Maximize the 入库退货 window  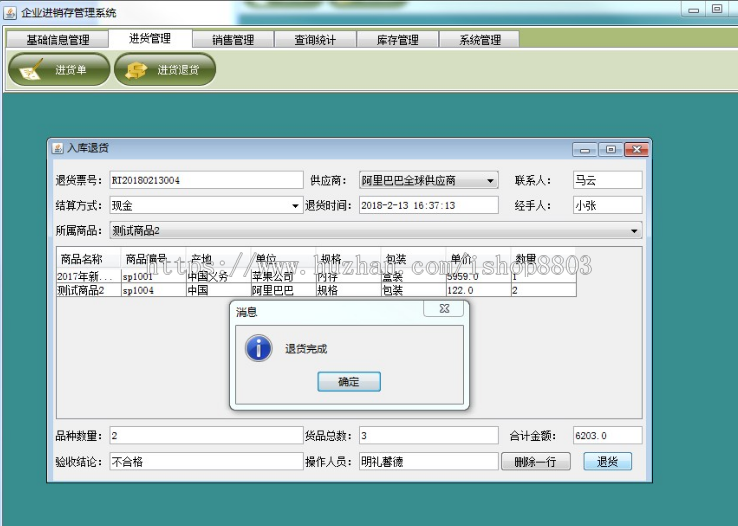pos(610,150)
